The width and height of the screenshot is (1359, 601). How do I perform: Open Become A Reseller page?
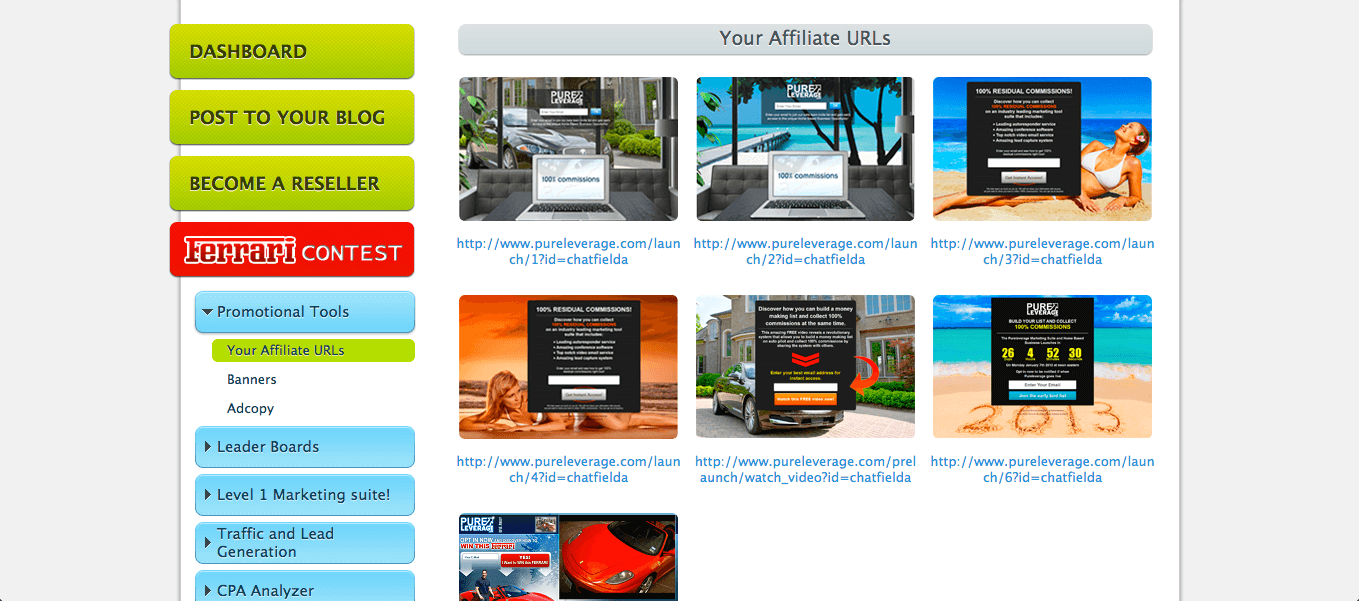click(x=292, y=183)
